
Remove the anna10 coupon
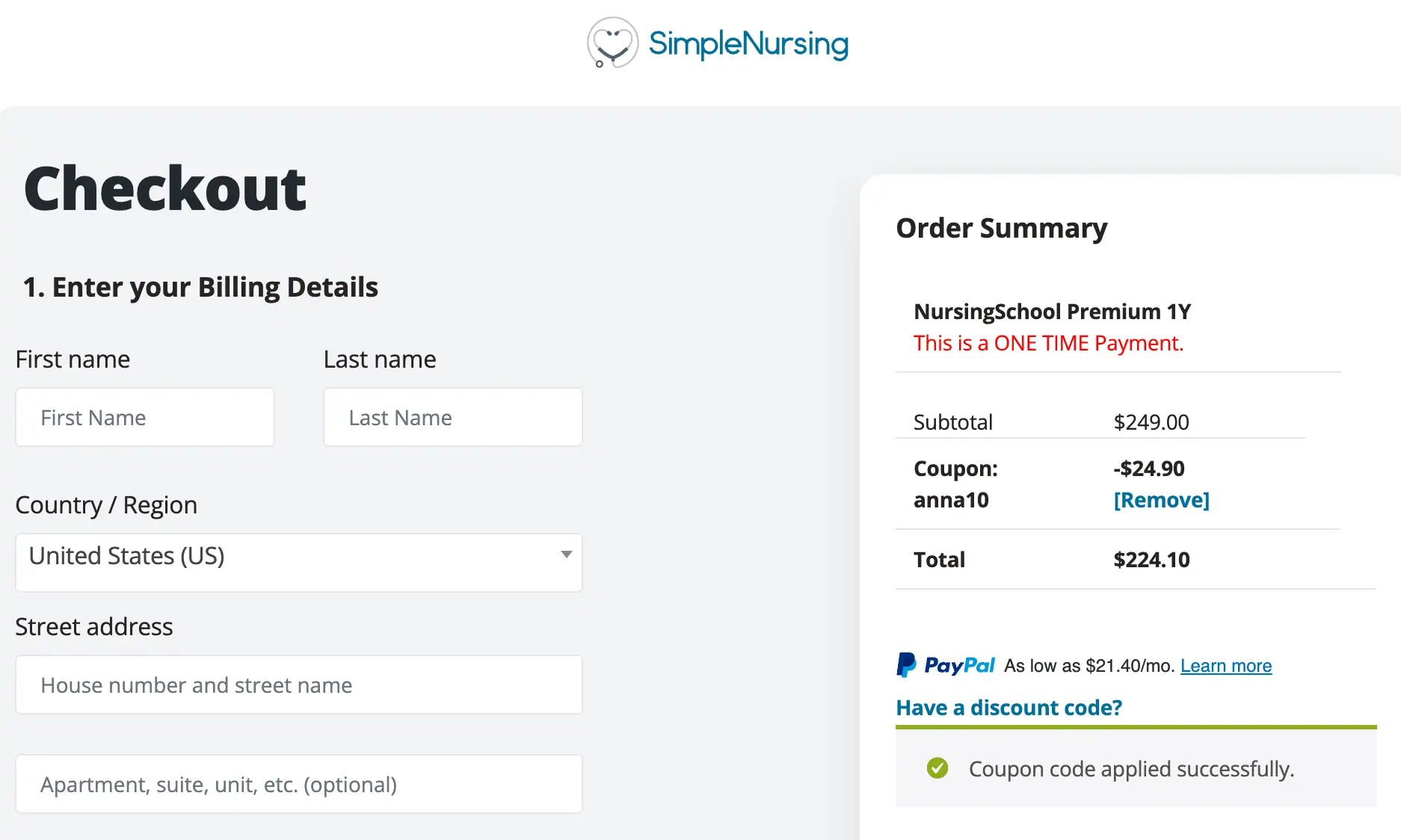tap(1161, 500)
